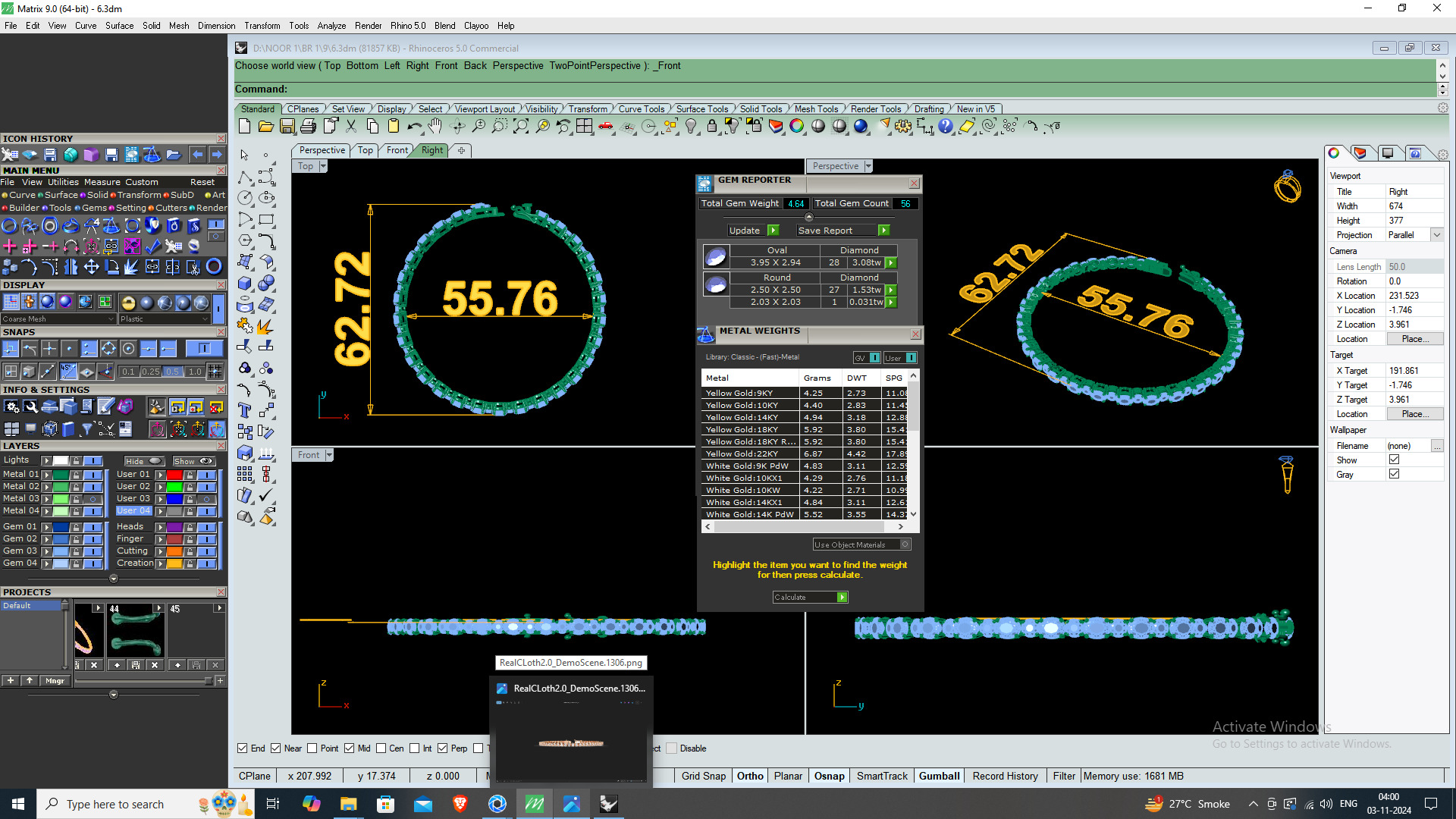
Task: Select Yellow Gold:18KY row in metal list
Action: click(x=742, y=429)
